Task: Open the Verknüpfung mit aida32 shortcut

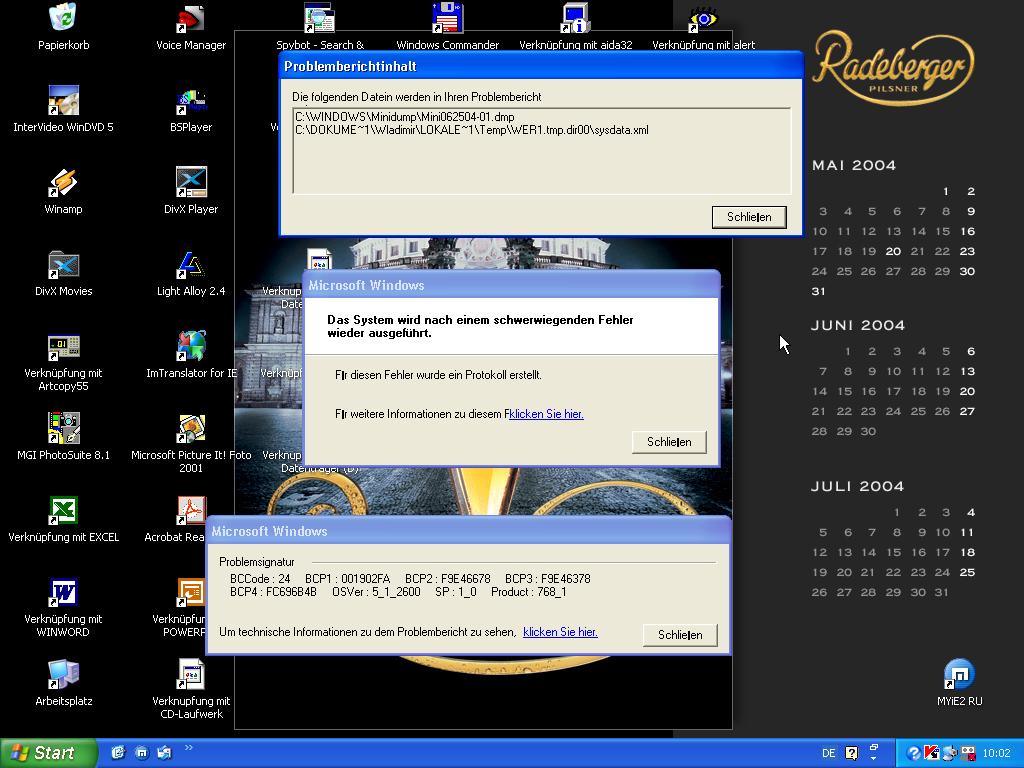Action: click(575, 18)
